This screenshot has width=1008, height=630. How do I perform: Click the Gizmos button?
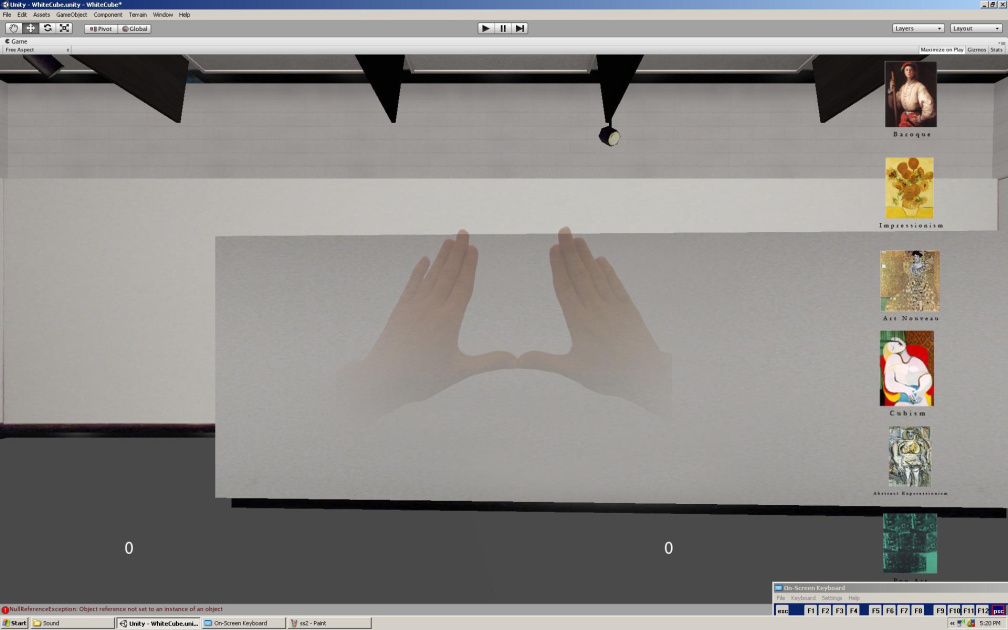pyautogui.click(x=975, y=49)
